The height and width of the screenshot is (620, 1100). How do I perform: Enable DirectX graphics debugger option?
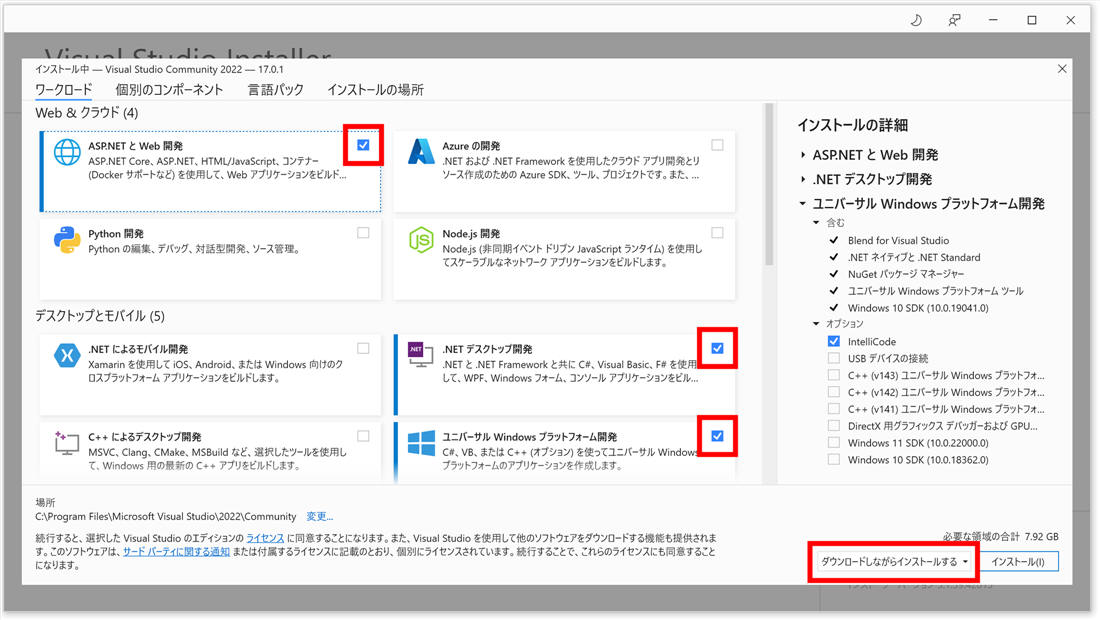pos(833,426)
